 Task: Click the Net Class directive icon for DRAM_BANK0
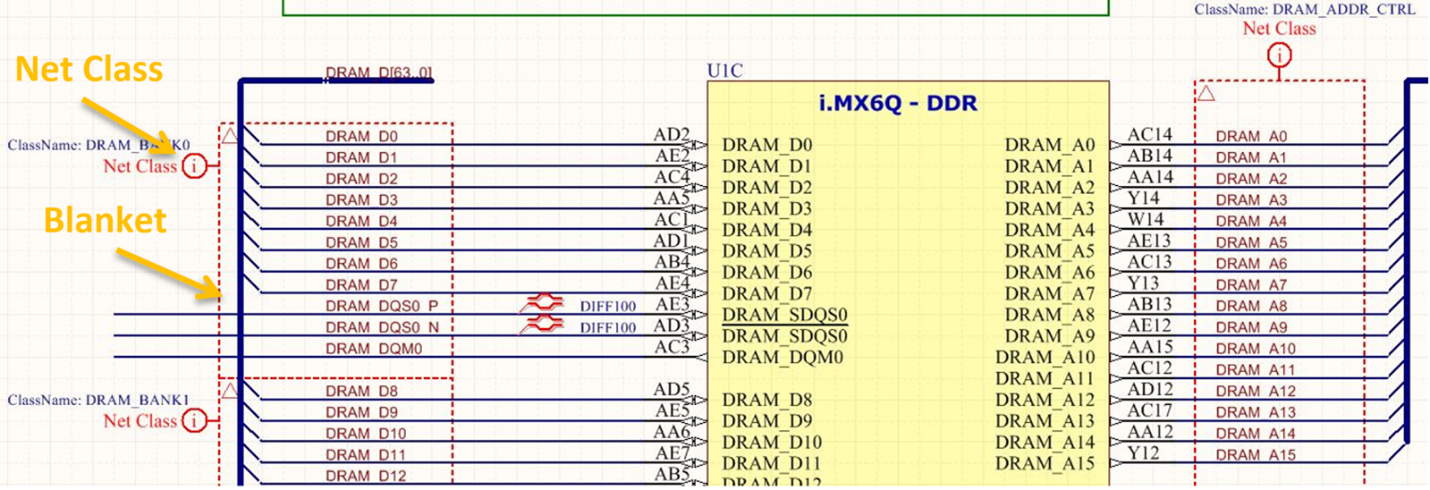click(196, 166)
